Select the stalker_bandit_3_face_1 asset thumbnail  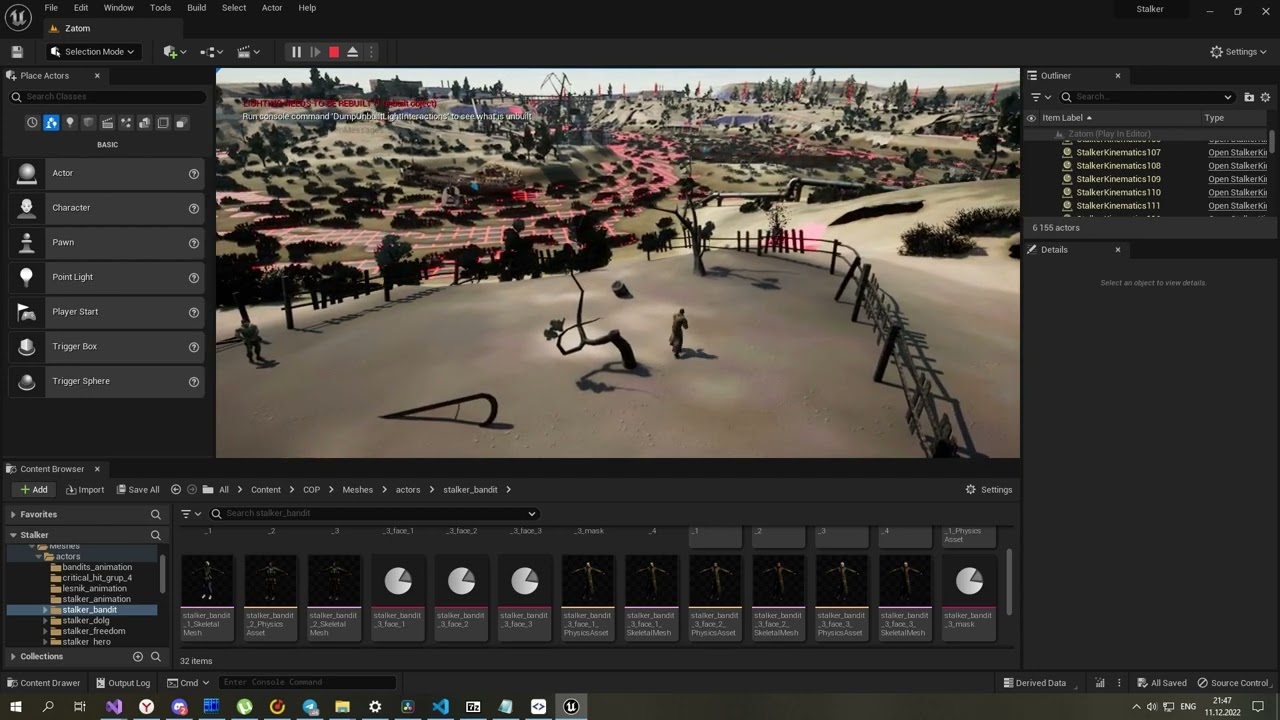397,582
